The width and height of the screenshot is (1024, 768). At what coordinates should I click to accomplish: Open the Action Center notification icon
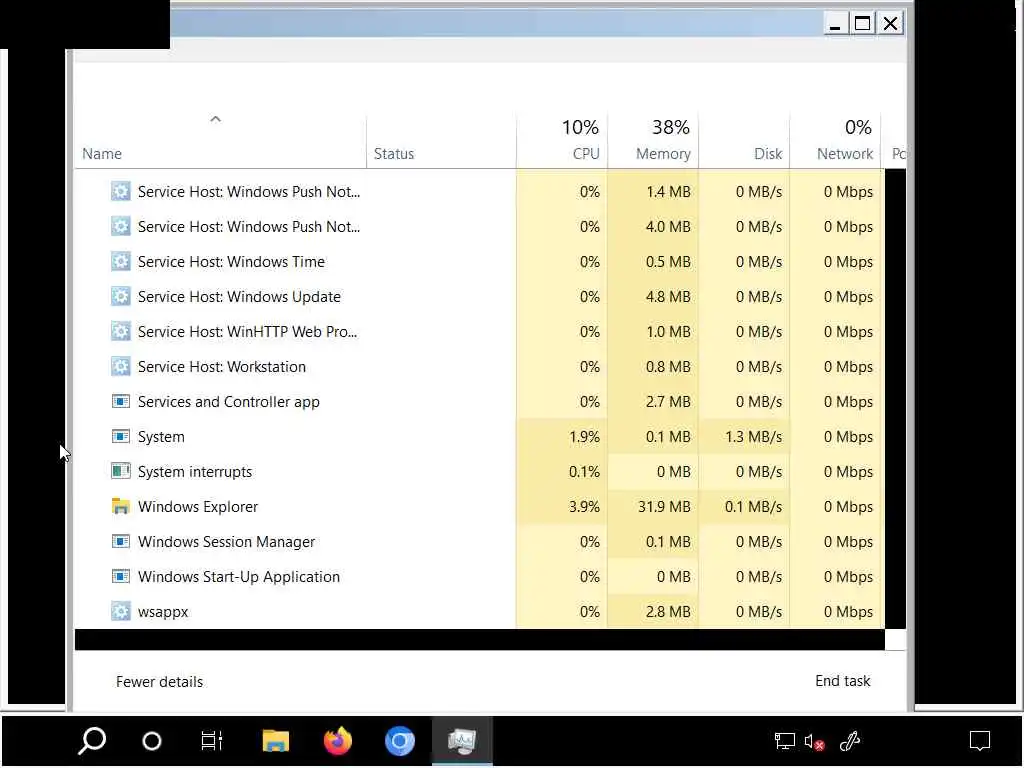(980, 741)
